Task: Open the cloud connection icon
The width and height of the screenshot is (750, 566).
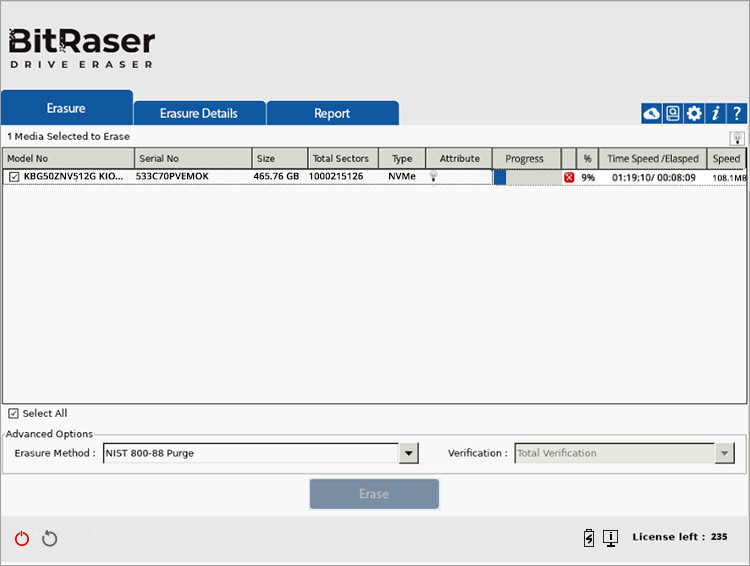Action: [x=651, y=113]
